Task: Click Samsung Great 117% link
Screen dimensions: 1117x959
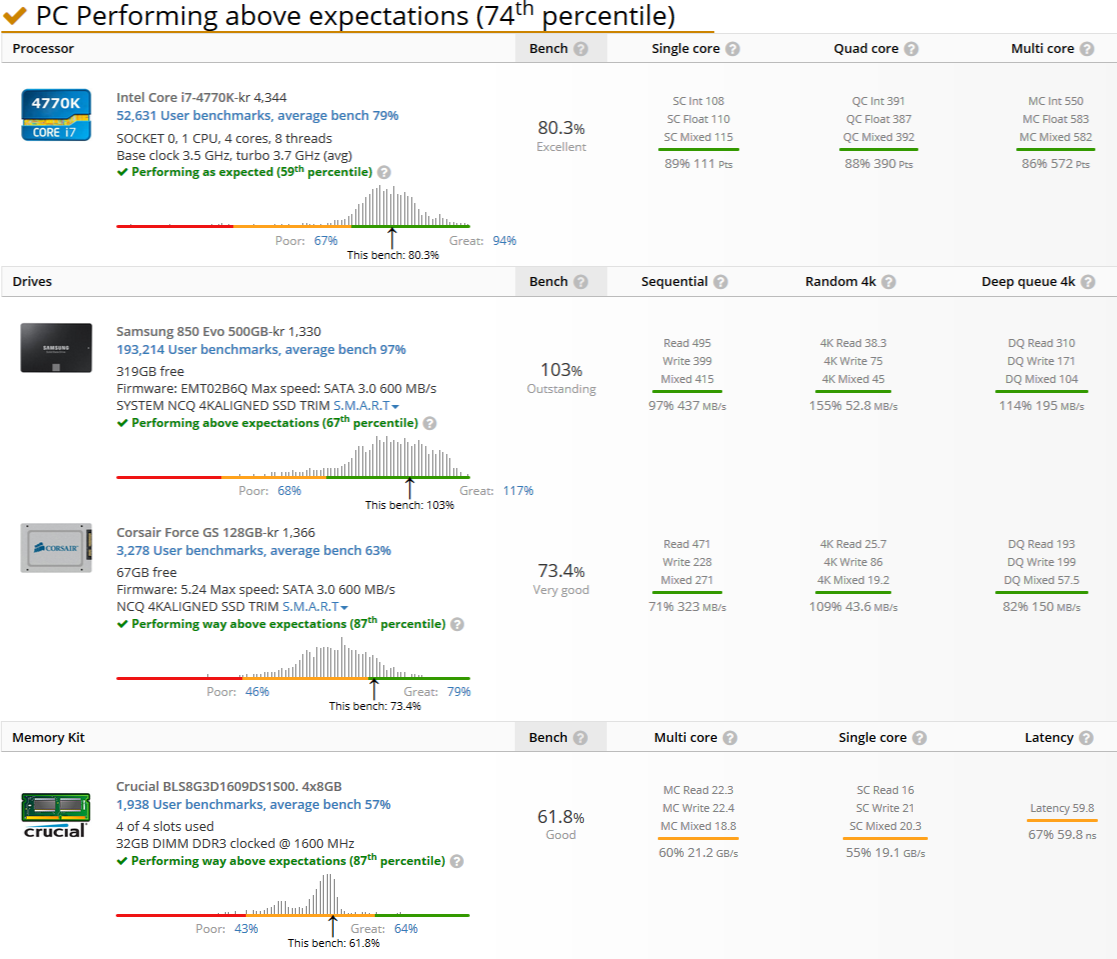Action: 518,491
